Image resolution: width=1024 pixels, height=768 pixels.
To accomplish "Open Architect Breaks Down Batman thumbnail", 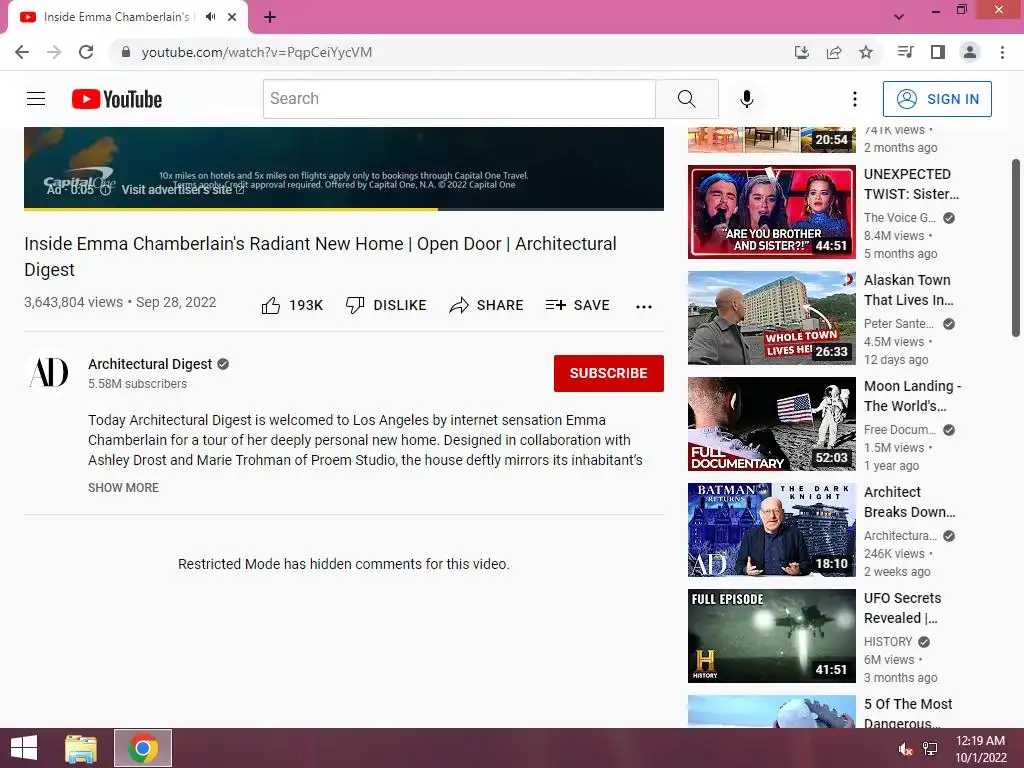I will click(x=771, y=530).
